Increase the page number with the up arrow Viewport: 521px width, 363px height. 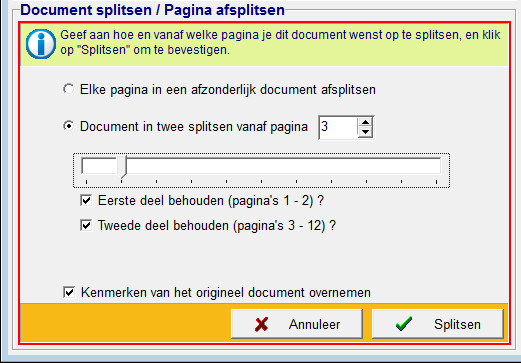click(365, 122)
